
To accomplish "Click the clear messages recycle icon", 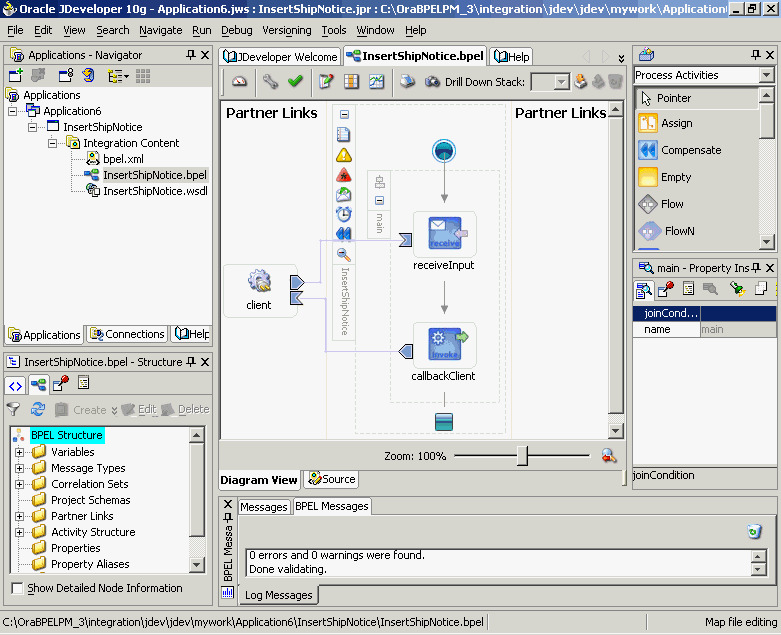I will pos(754,531).
